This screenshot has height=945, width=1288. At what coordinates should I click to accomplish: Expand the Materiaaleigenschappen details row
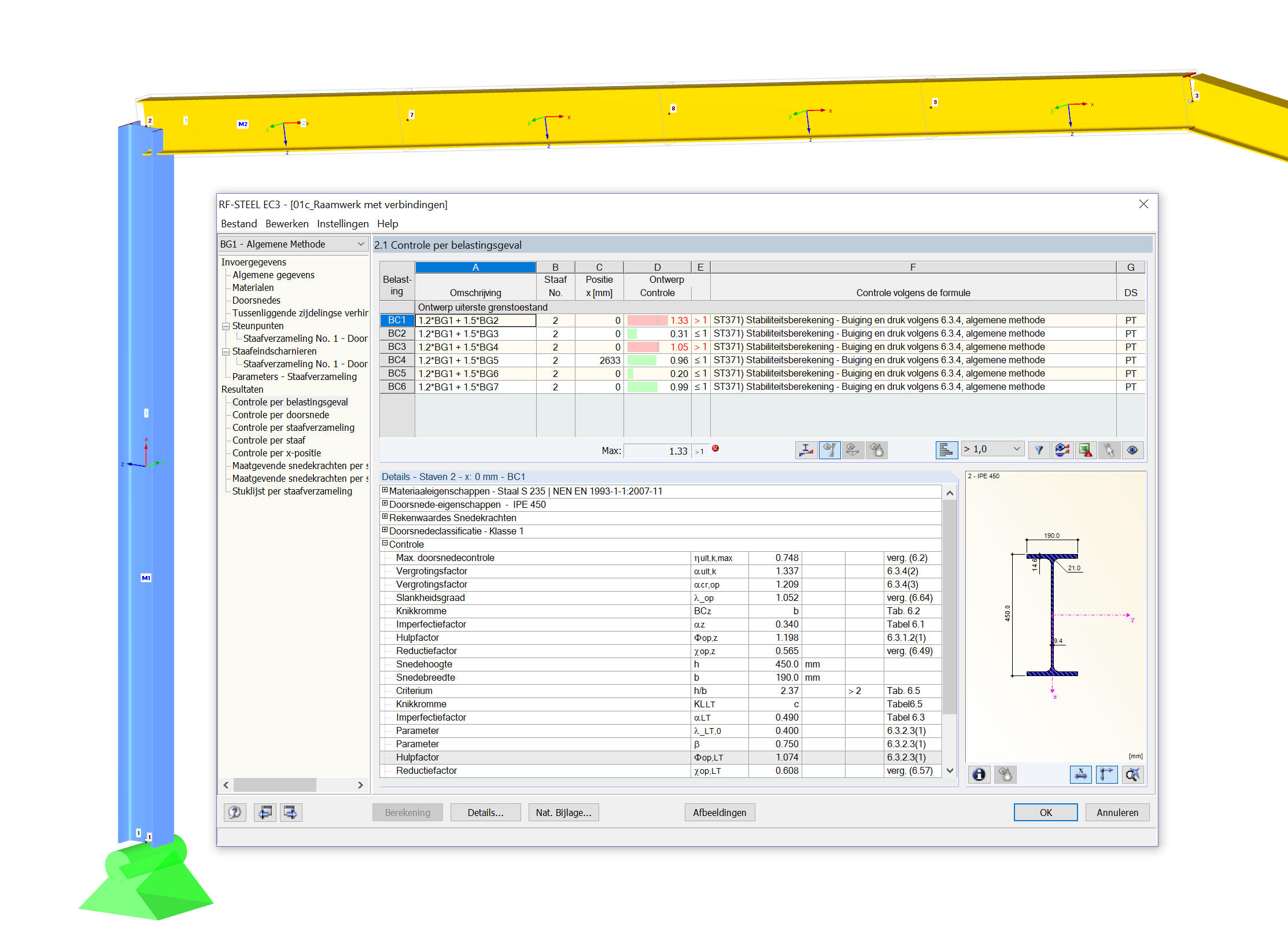385,490
